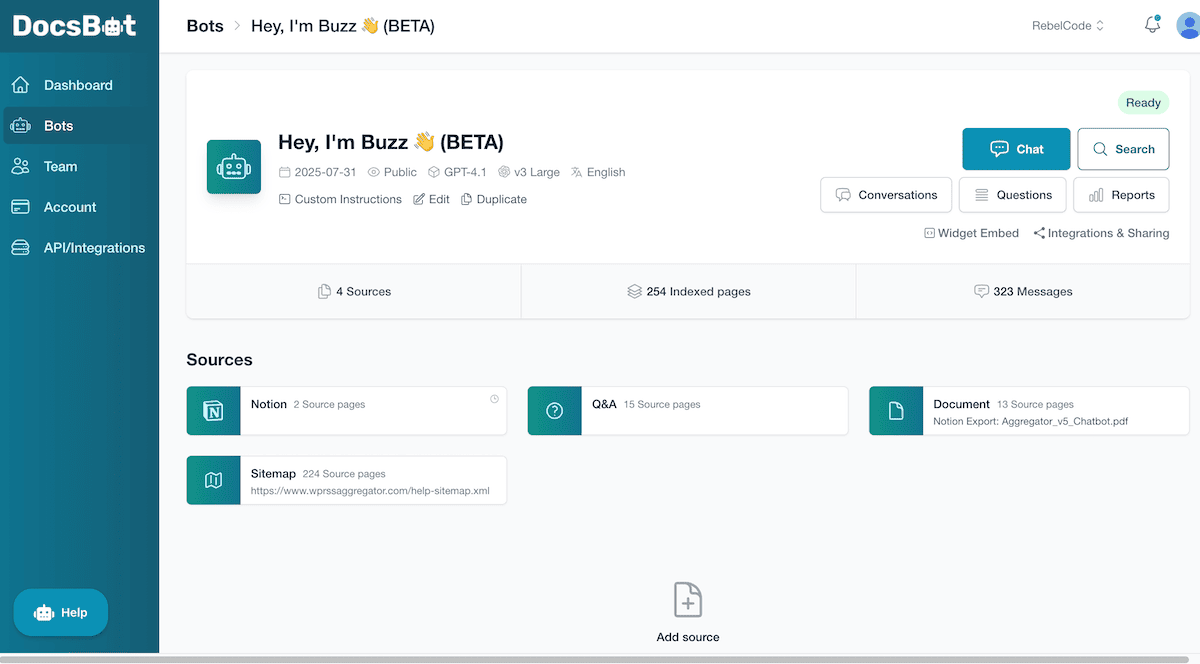Open Account in the sidebar

(x=80, y=207)
